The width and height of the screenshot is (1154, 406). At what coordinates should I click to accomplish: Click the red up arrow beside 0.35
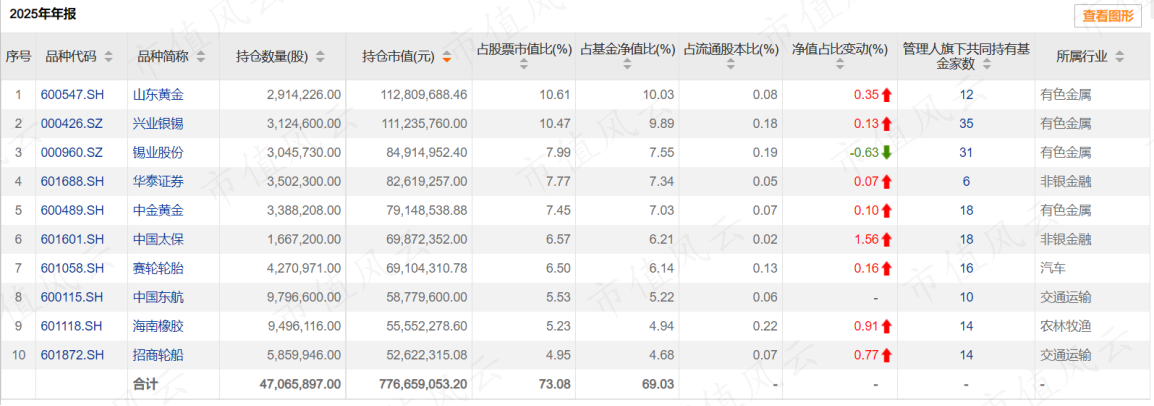click(886, 95)
